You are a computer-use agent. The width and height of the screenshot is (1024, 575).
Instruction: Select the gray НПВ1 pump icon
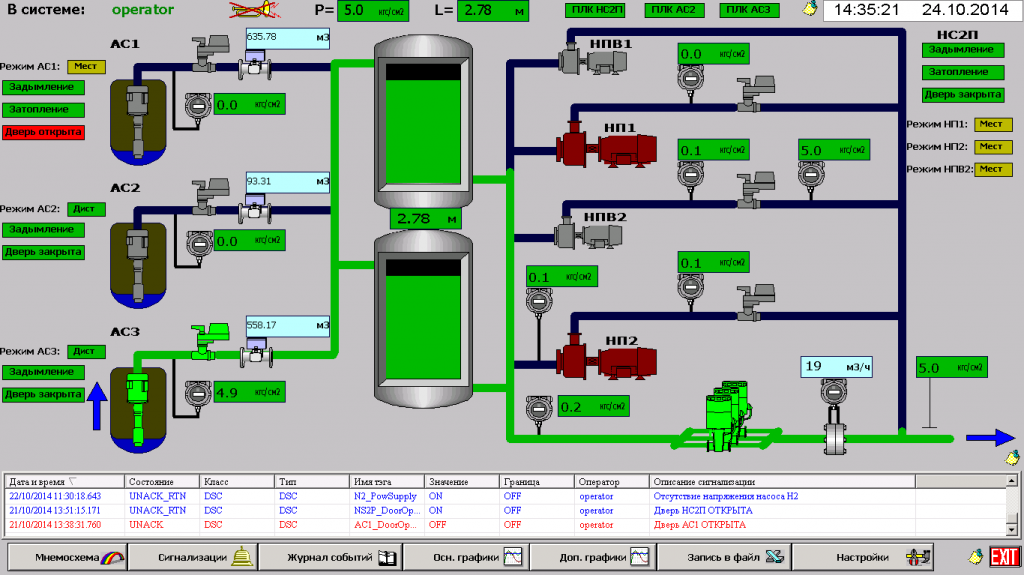pyautogui.click(x=589, y=61)
